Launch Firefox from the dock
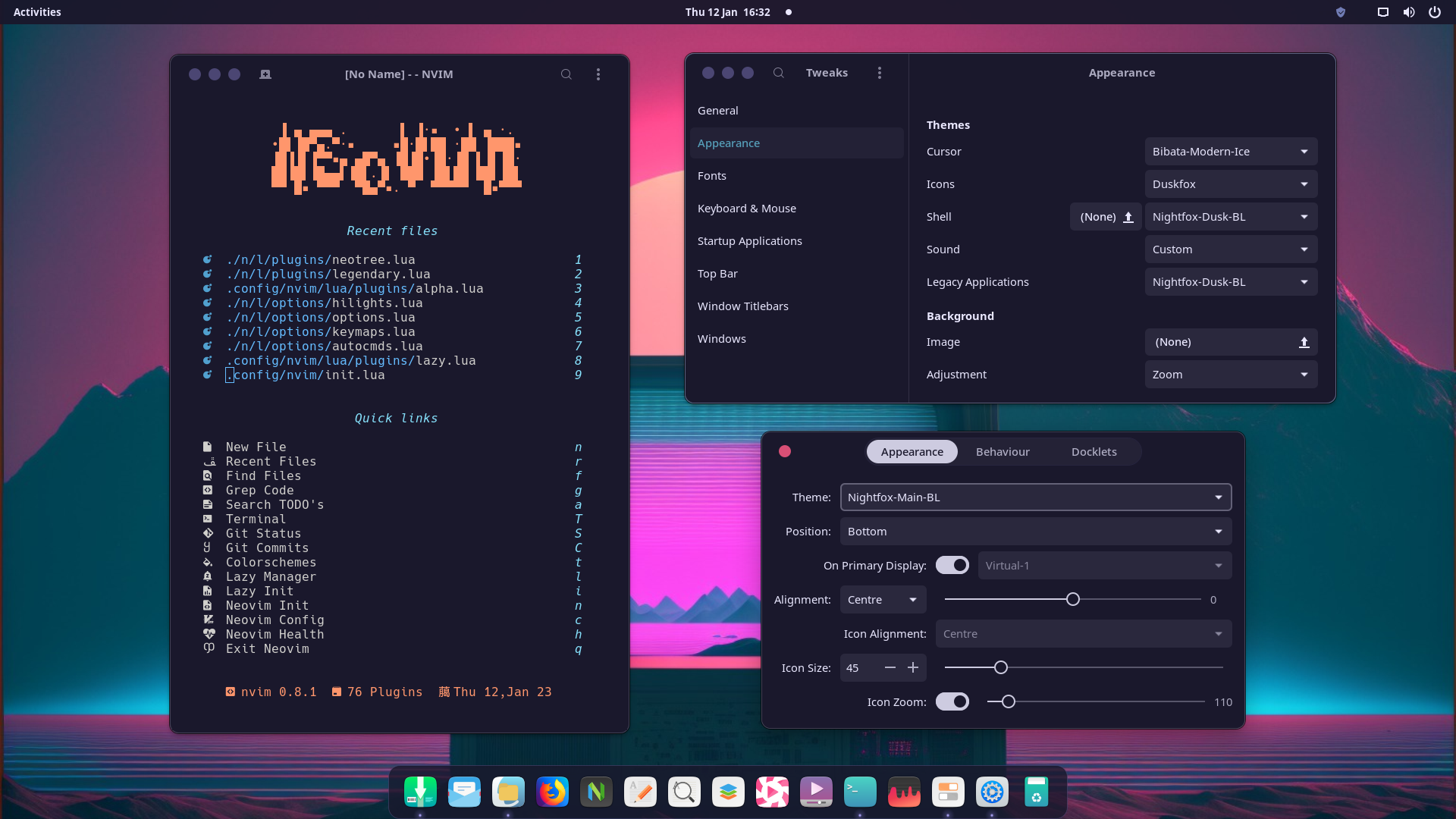 [552, 792]
